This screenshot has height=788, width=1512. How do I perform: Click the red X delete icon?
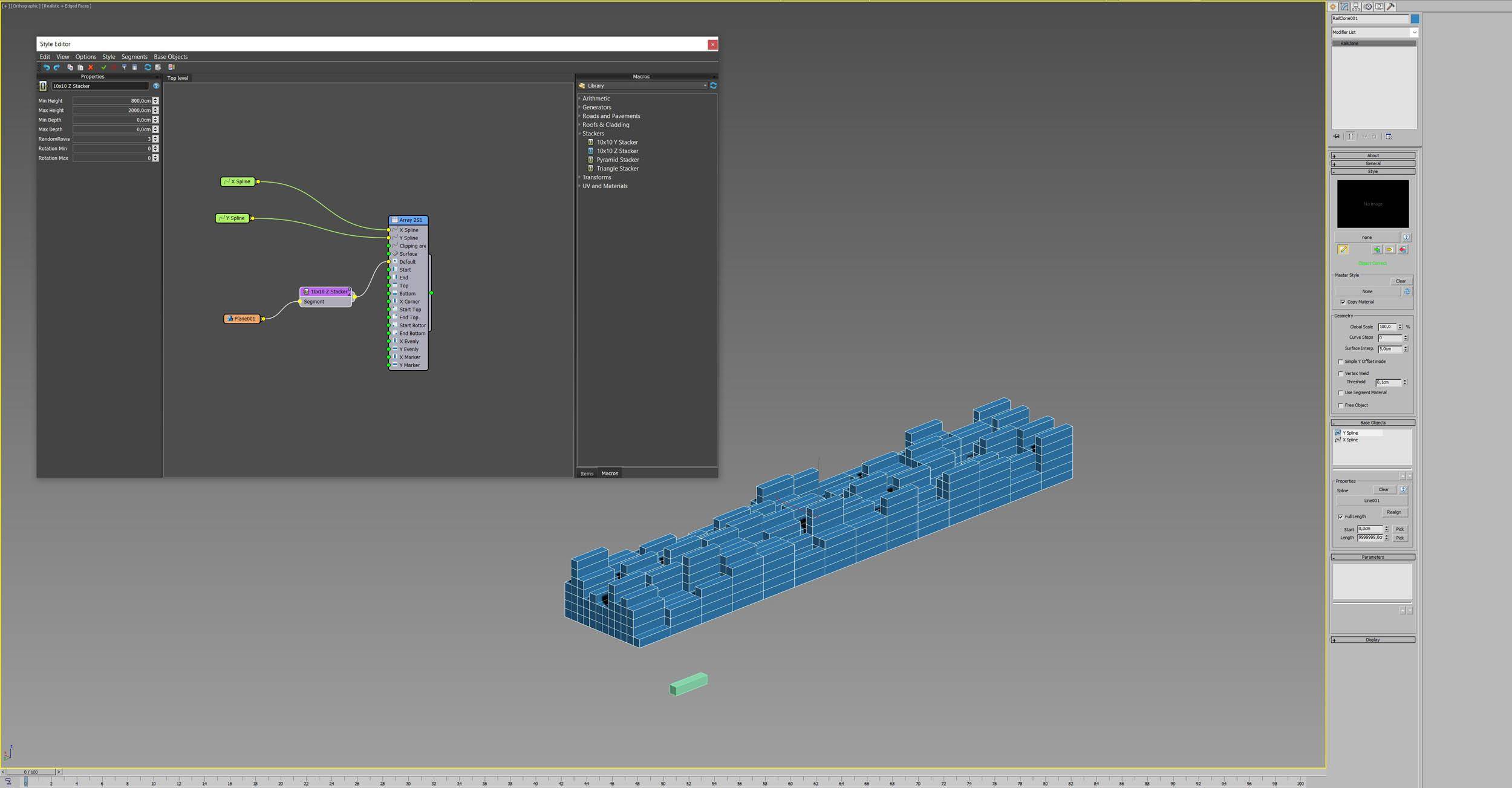click(x=91, y=67)
